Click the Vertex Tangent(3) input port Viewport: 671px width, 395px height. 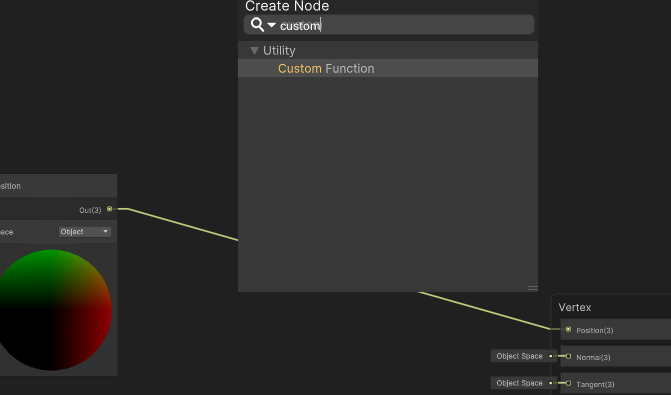568,383
